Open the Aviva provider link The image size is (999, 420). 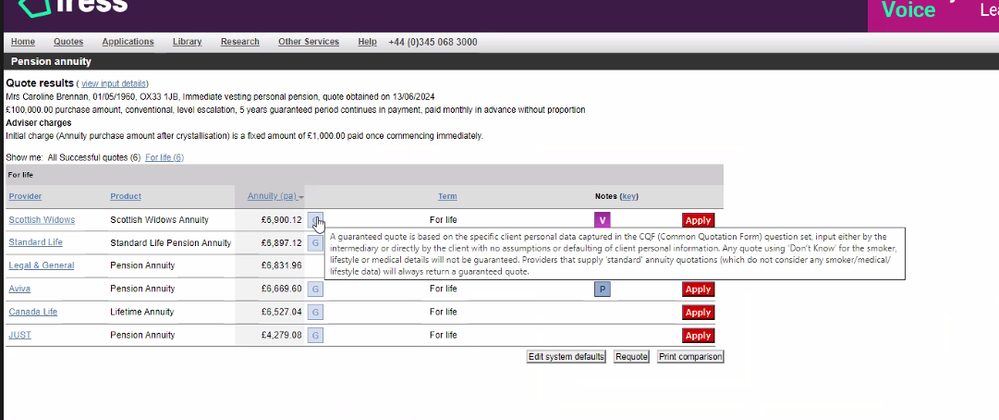pyautogui.click(x=20, y=289)
